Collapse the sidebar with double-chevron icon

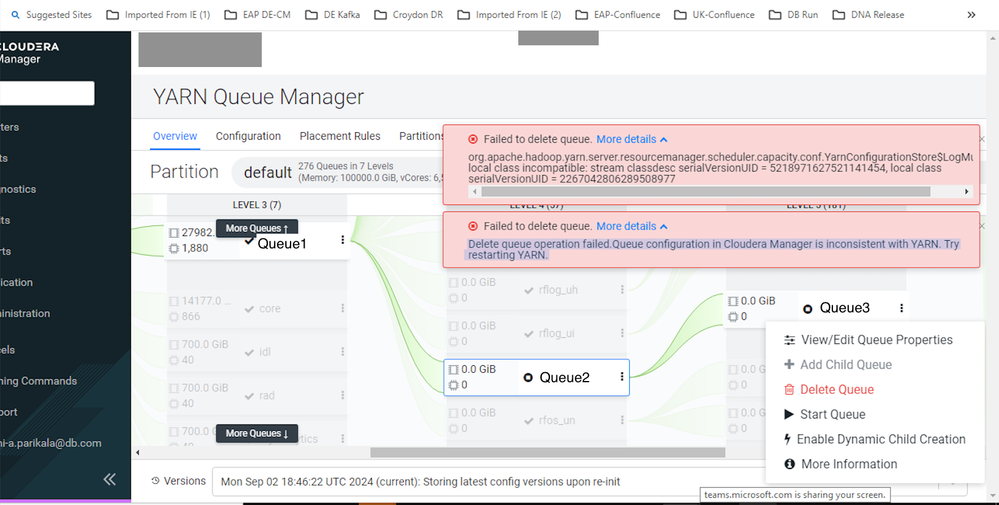[x=110, y=479]
